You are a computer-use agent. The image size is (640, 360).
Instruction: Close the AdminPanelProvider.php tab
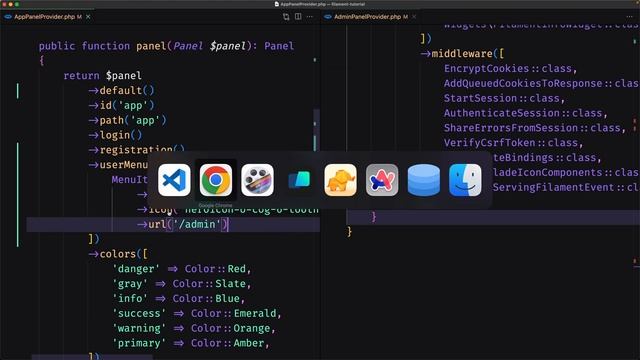414,17
